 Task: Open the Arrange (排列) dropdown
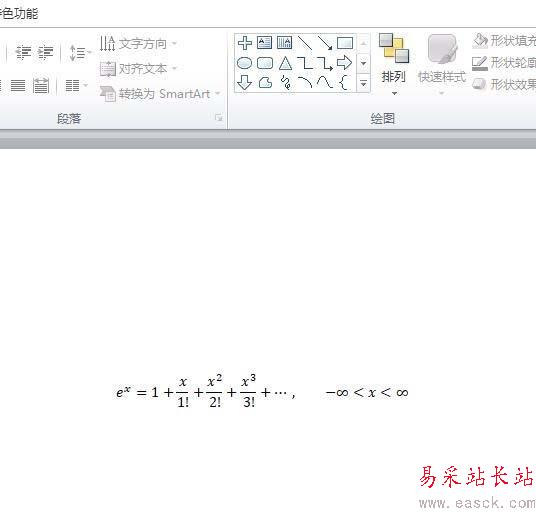click(x=393, y=64)
